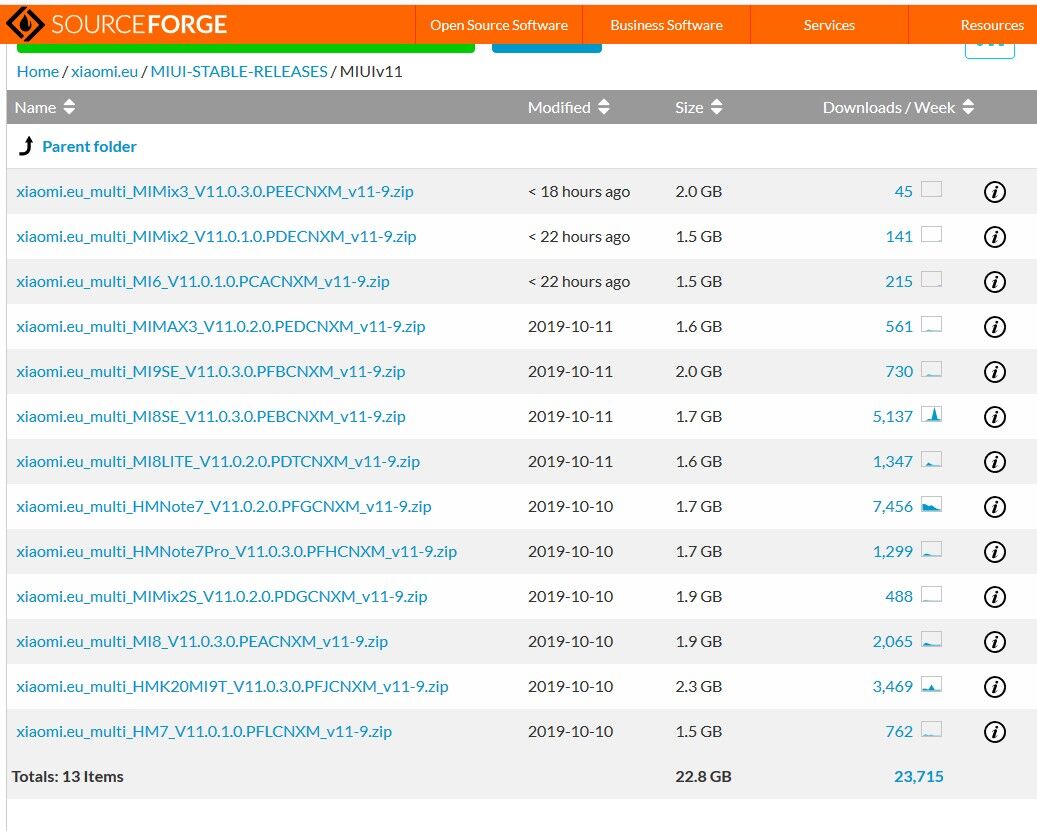Open info icon for MI9SE zip row
Viewport: 1037px width, 831px height.
pos(995,372)
